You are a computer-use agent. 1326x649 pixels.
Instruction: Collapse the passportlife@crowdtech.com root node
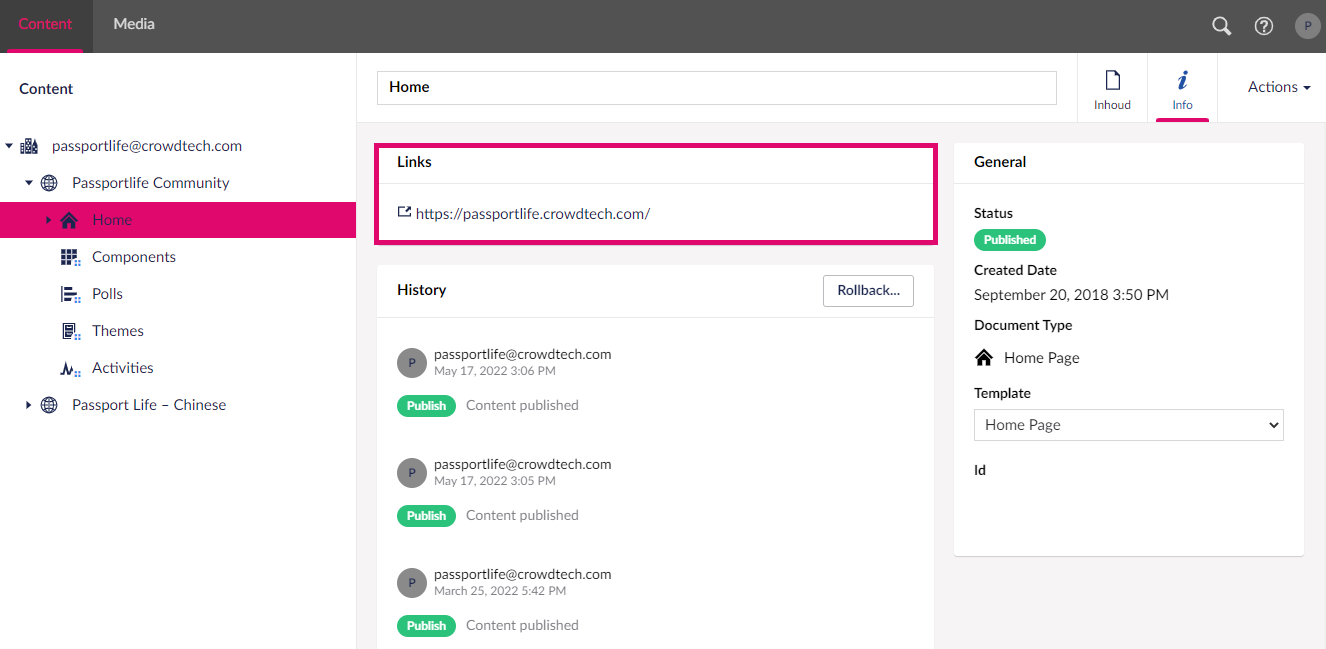(9, 146)
